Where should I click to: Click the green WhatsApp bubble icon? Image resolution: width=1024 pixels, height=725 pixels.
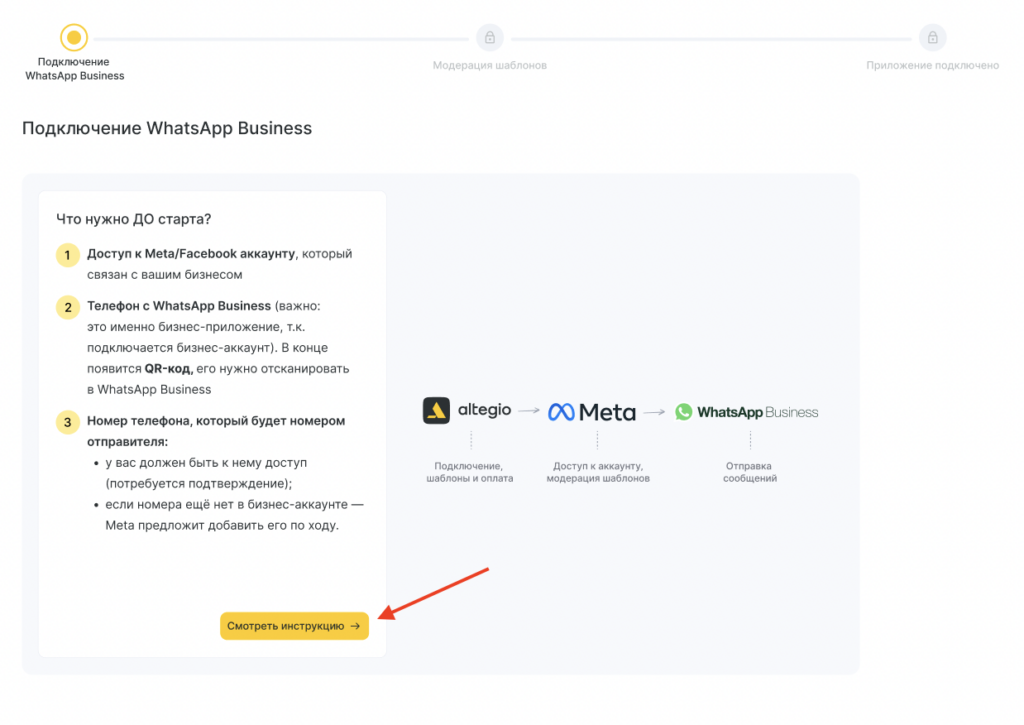pyautogui.click(x=683, y=412)
